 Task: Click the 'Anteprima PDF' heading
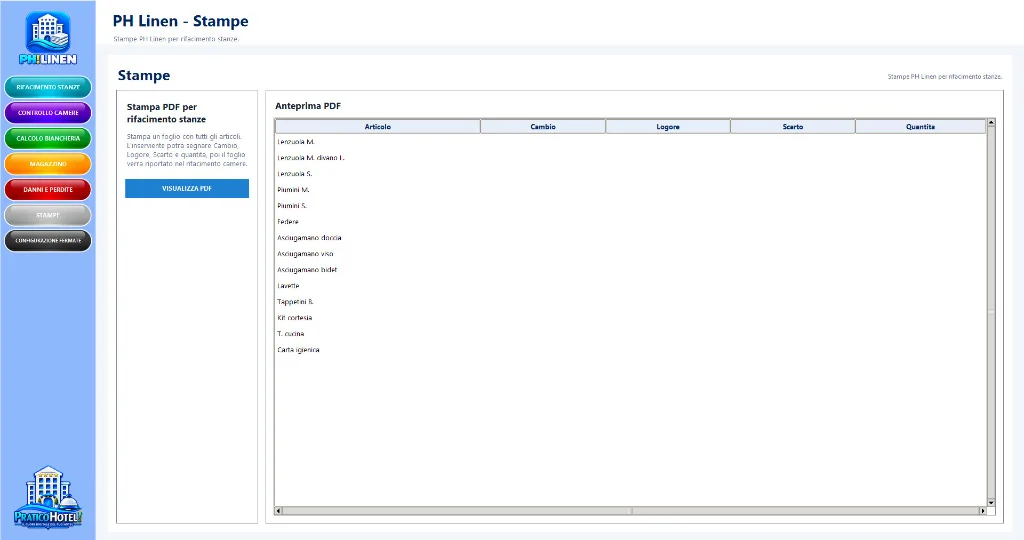point(308,106)
